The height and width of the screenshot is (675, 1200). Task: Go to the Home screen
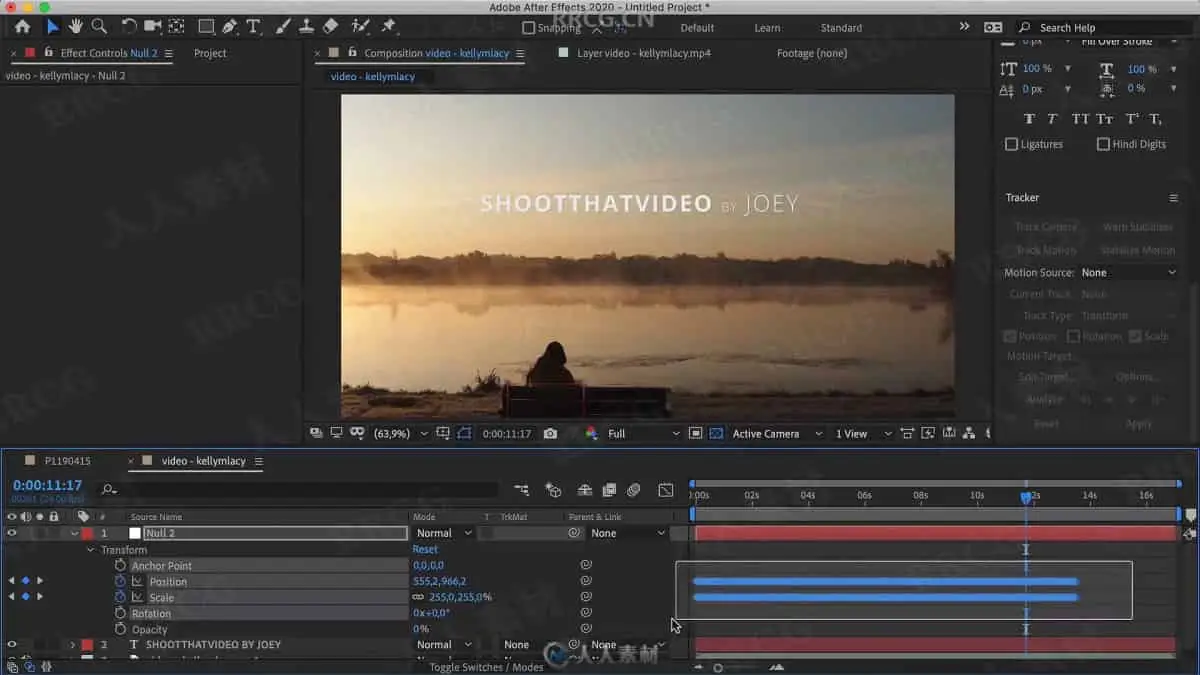(22, 27)
